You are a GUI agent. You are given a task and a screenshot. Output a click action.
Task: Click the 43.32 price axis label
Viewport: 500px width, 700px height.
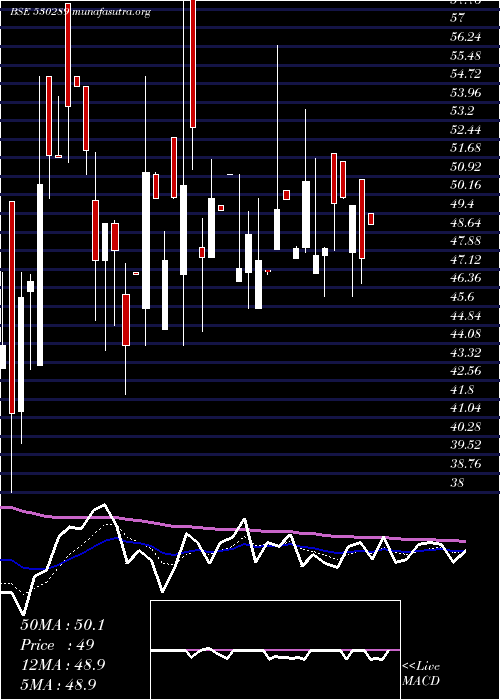pyautogui.click(x=465, y=353)
